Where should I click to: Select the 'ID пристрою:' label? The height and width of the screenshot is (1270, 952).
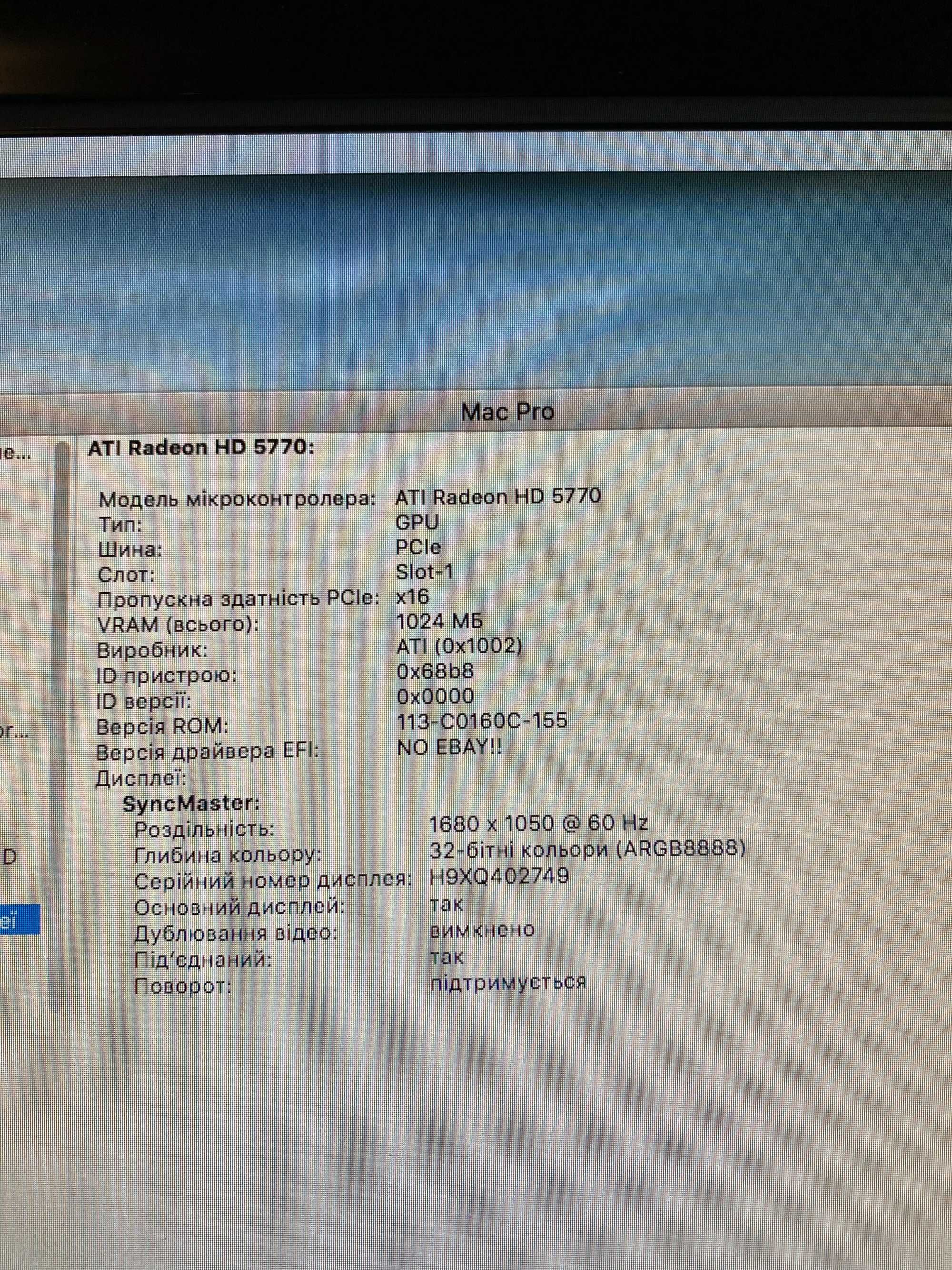point(167,676)
